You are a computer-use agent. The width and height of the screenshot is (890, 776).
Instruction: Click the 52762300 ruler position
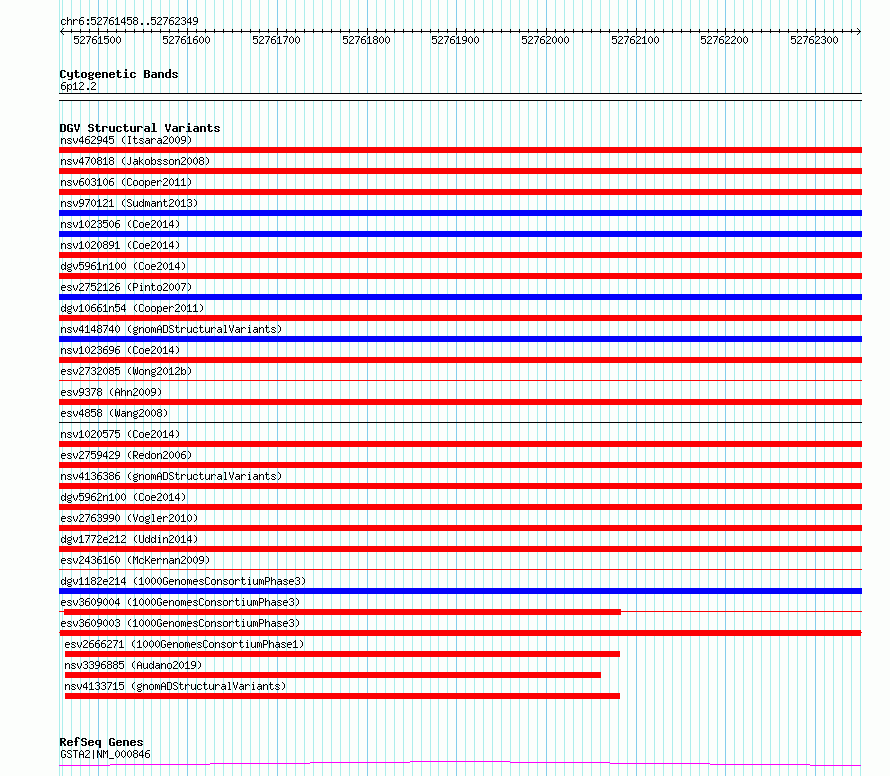[814, 40]
